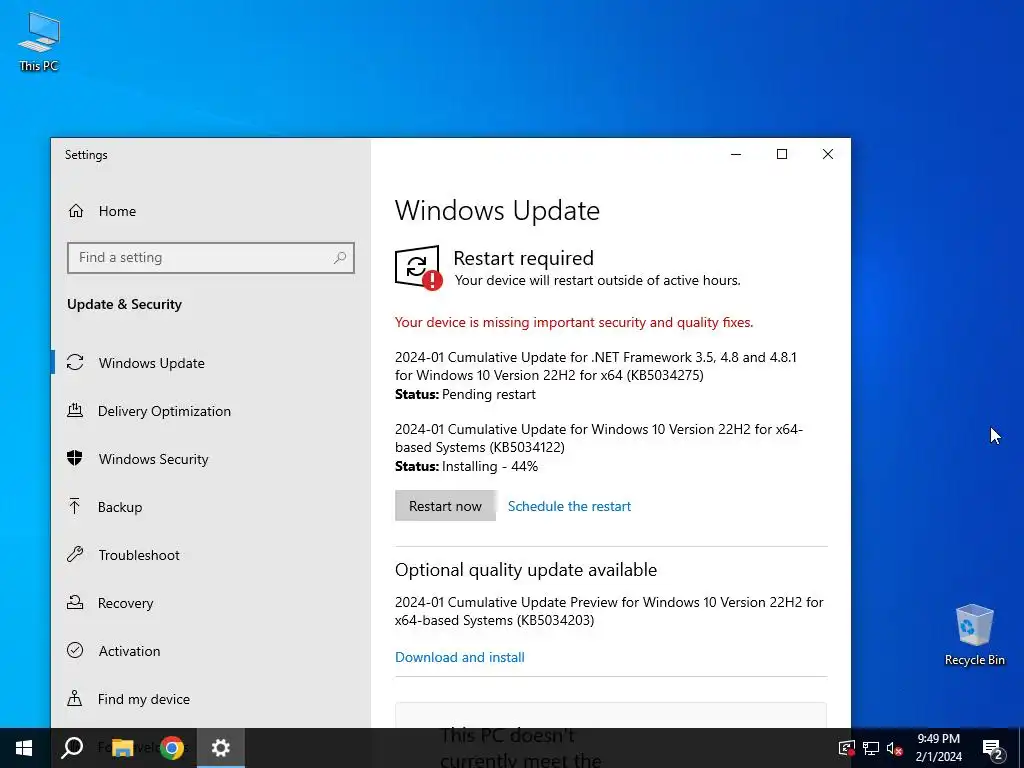The image size is (1024, 768).
Task: Select the Recycle Bin desktop icon
Action: [x=974, y=635]
